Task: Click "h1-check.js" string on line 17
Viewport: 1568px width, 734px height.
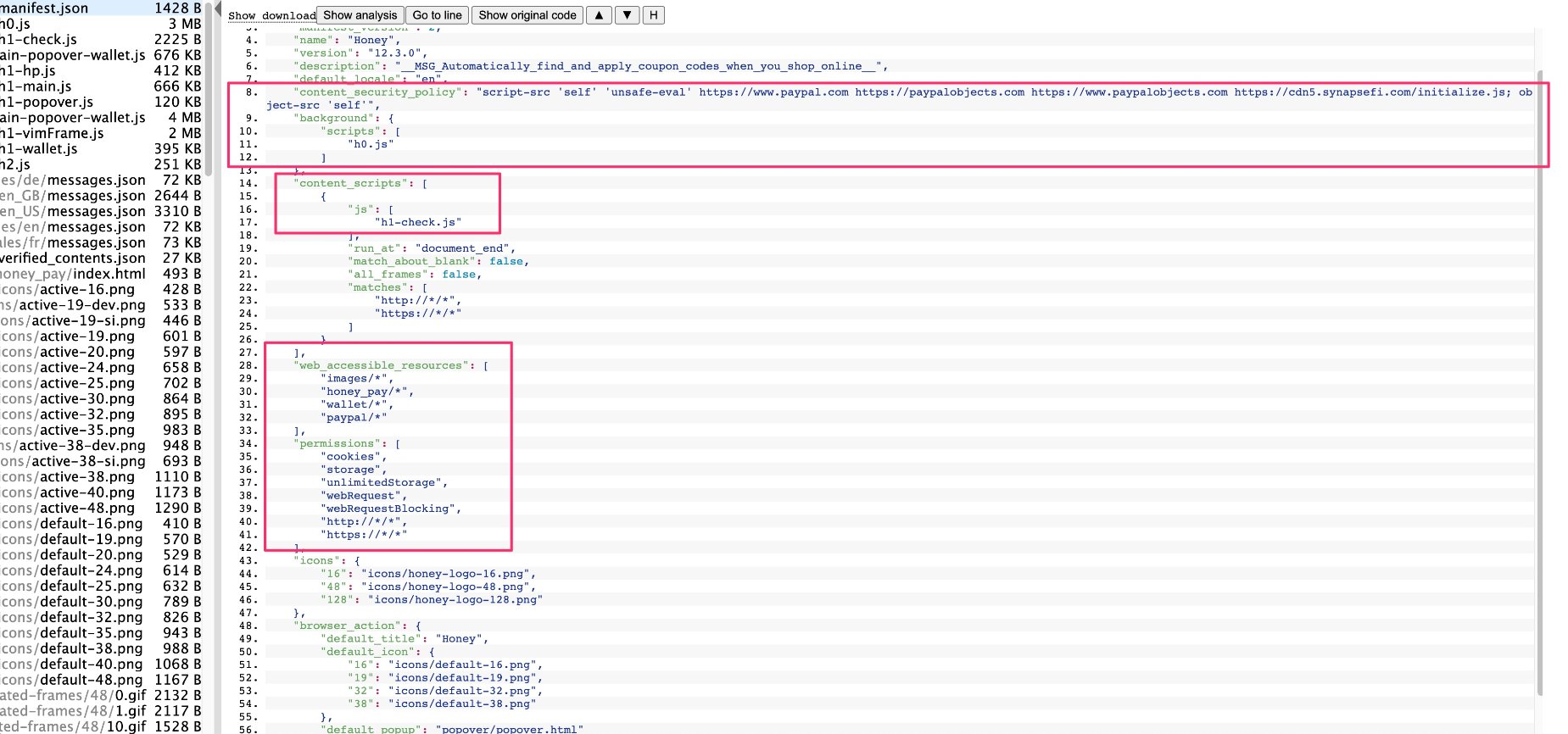Action: tap(418, 222)
